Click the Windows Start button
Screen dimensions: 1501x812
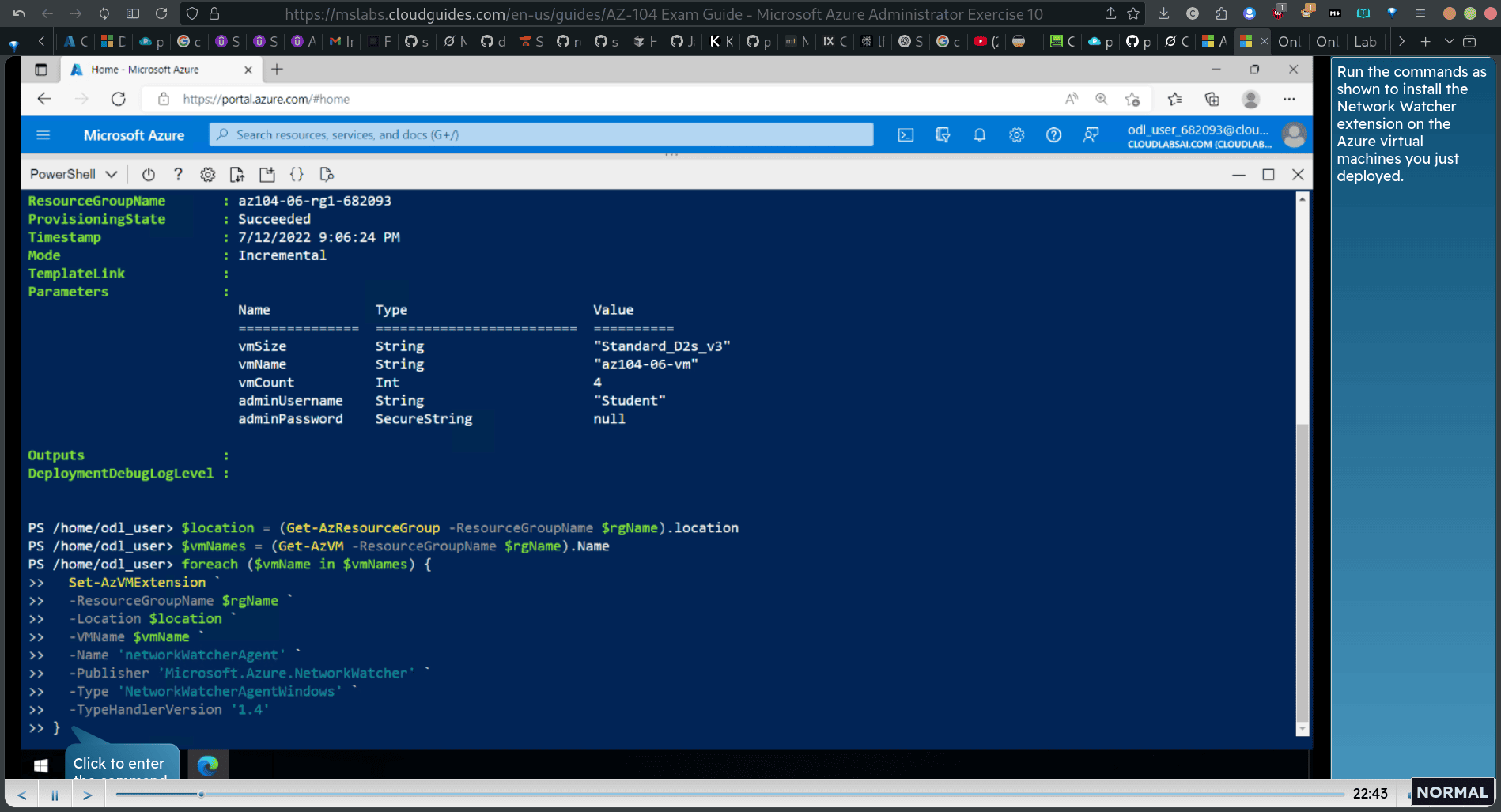[x=41, y=765]
